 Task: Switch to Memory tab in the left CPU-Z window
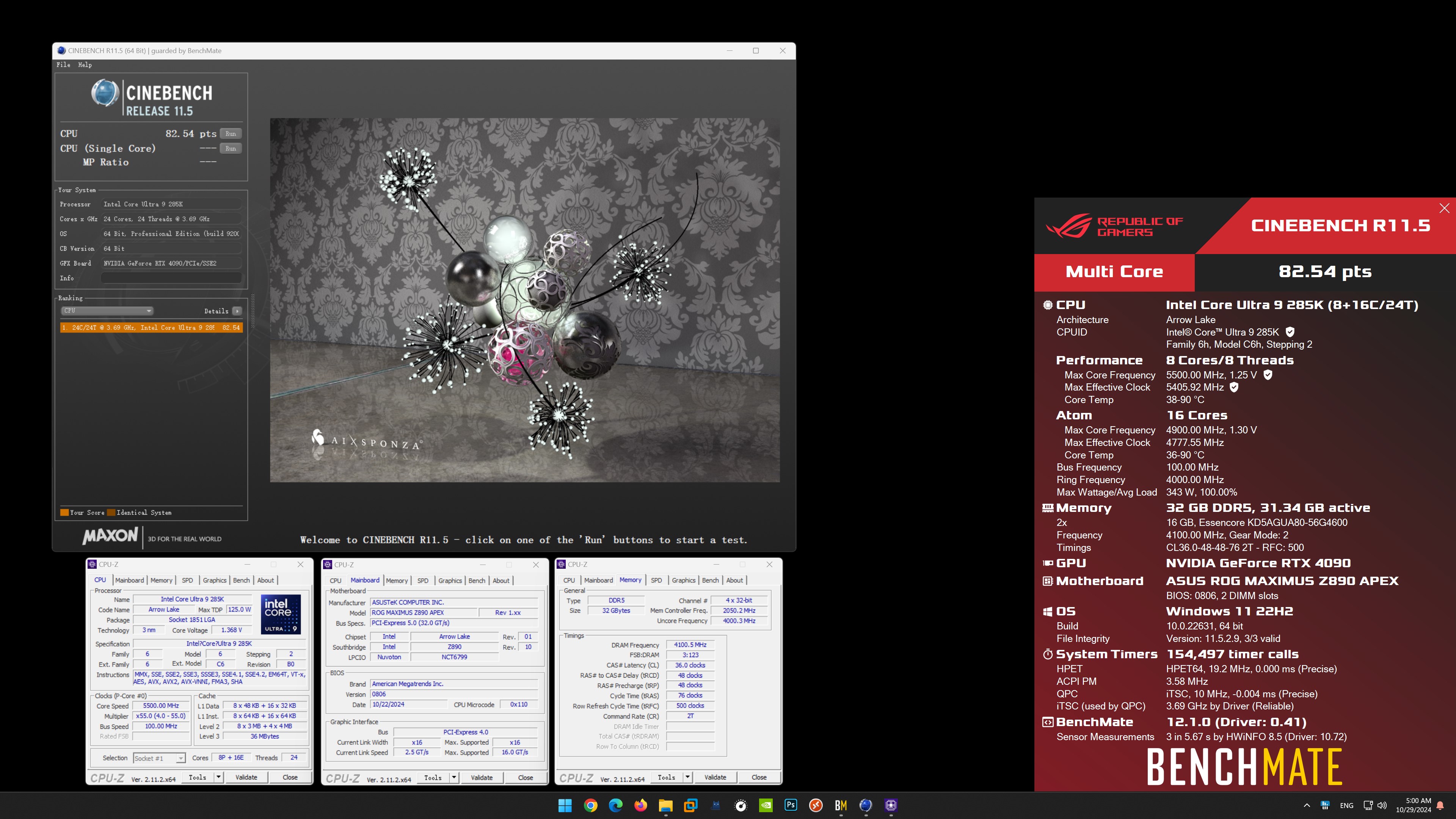pos(161,581)
